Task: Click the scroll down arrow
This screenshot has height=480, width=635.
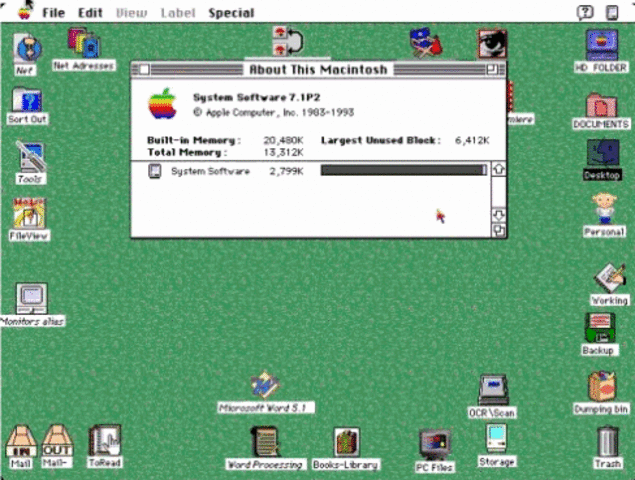Action: (499, 215)
